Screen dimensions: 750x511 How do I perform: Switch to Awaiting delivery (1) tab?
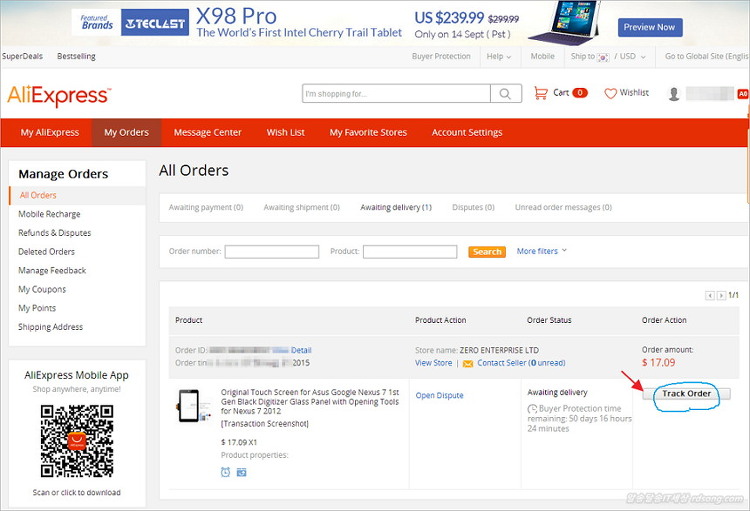(x=396, y=208)
